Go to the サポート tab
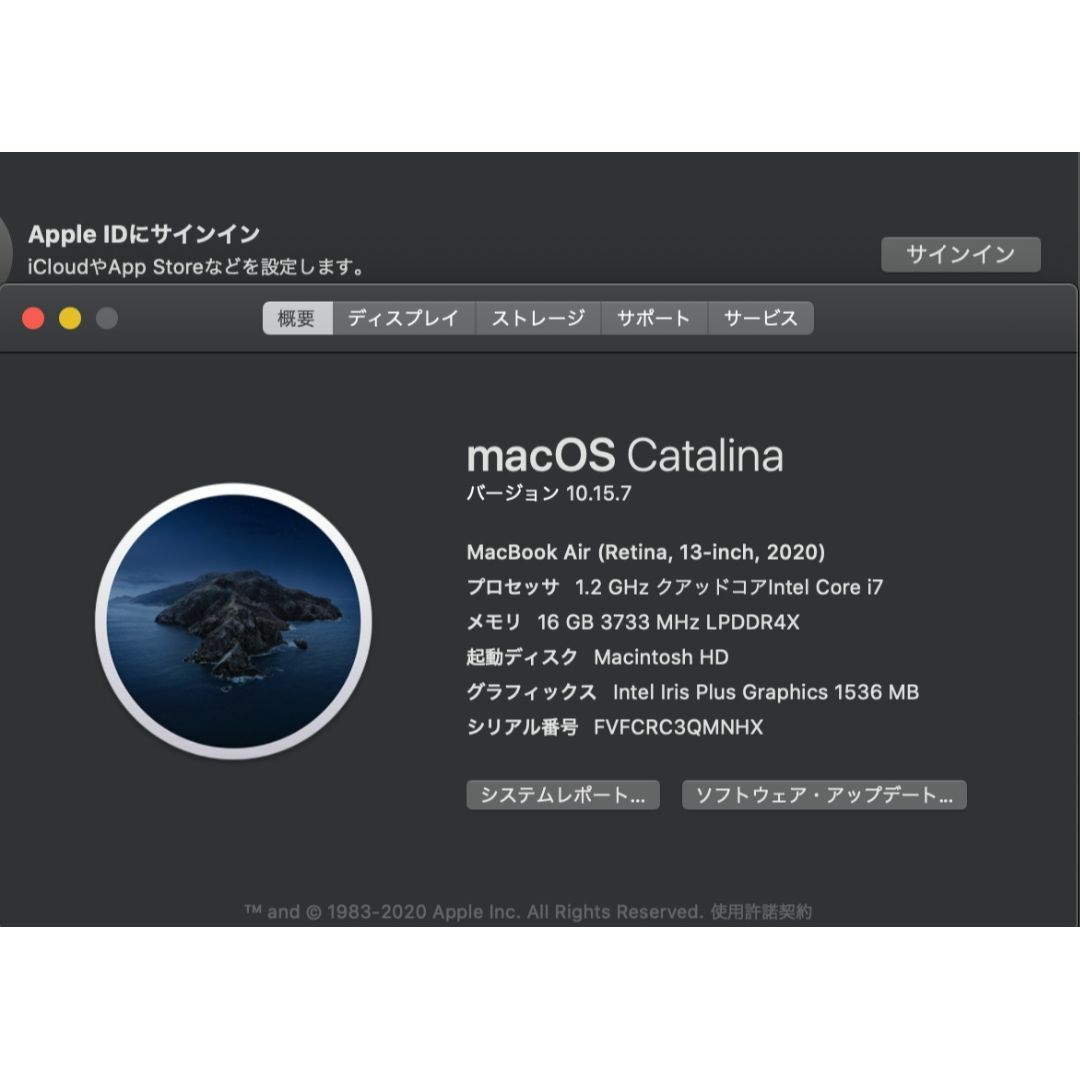This screenshot has width=1080, height=1080. [654, 318]
